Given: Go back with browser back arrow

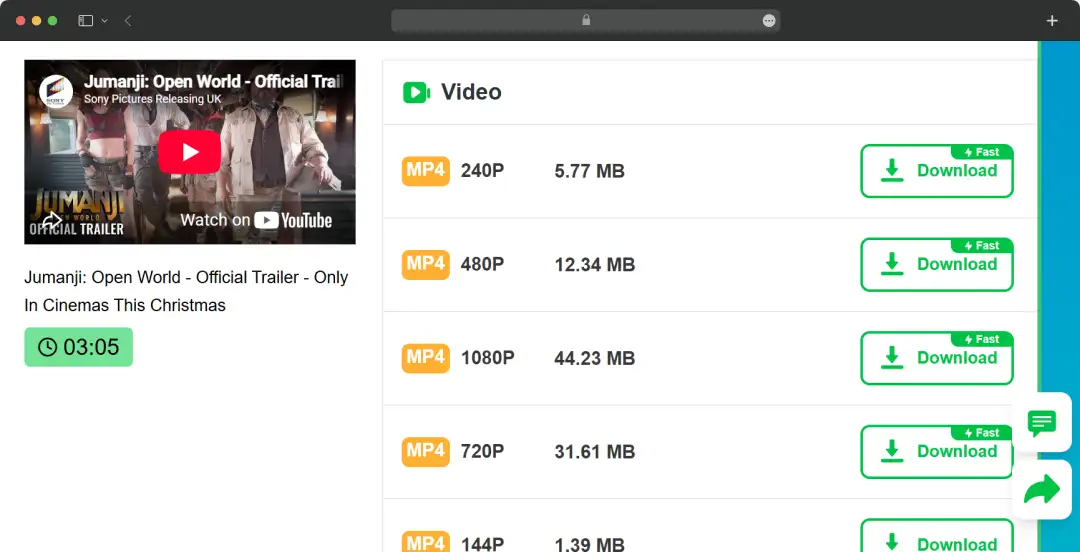Looking at the screenshot, I should pyautogui.click(x=128, y=21).
